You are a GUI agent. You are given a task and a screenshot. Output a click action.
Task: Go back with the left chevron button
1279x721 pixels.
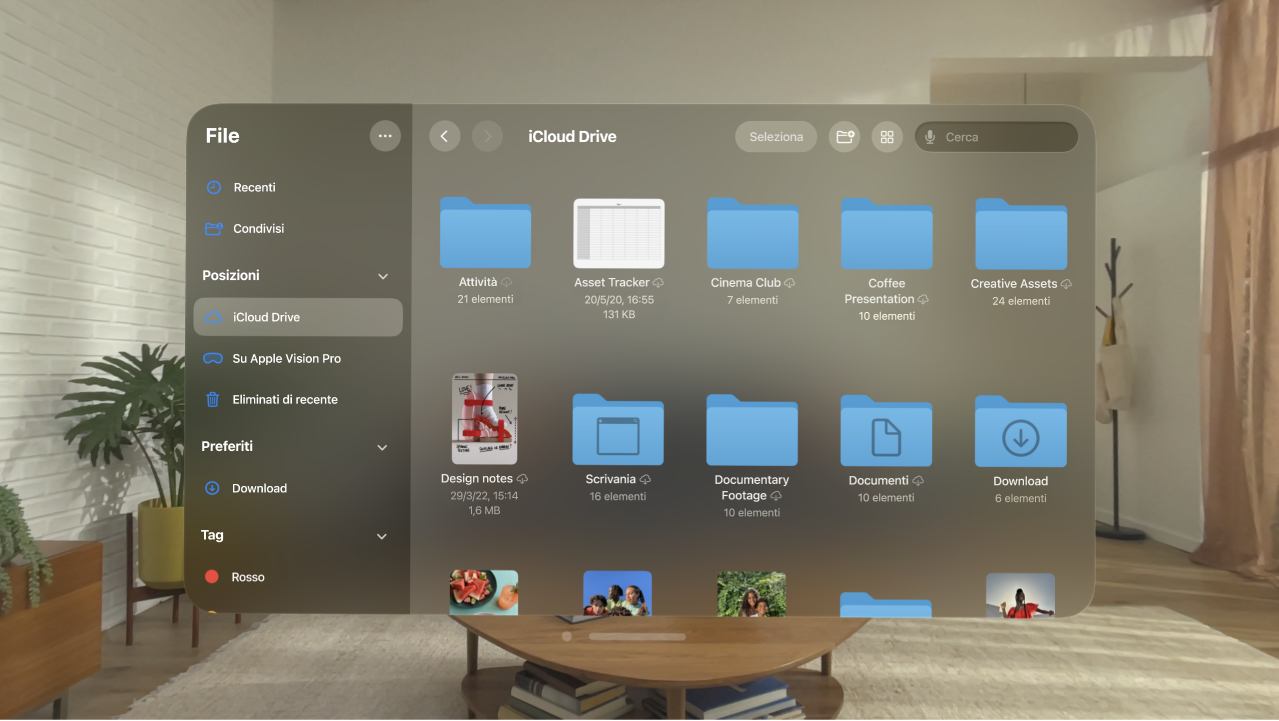(445, 137)
